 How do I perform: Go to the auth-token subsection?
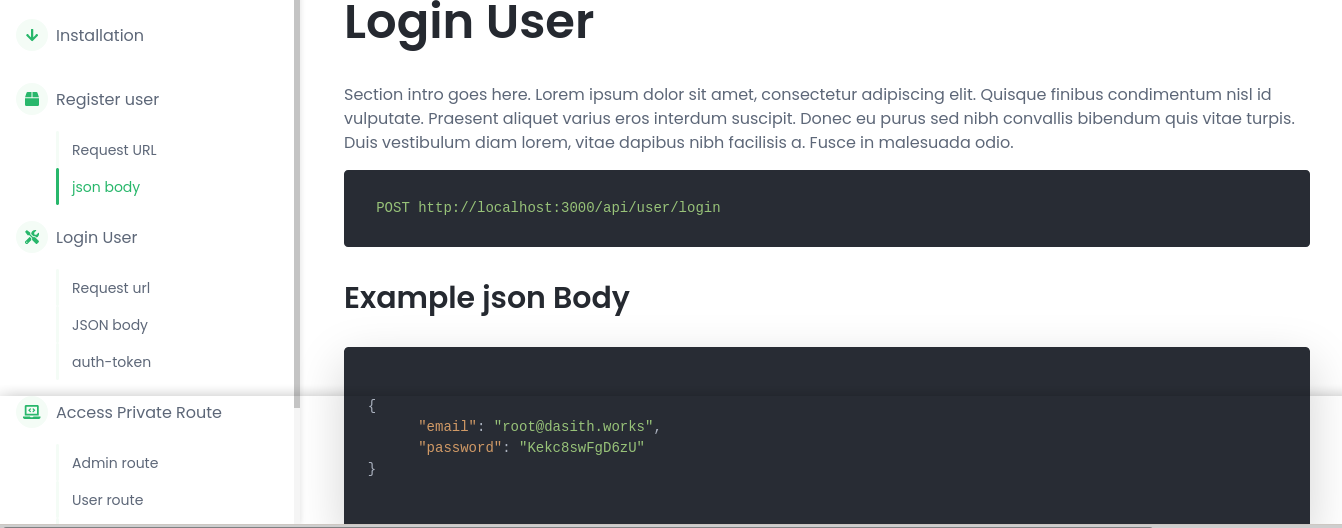111,362
